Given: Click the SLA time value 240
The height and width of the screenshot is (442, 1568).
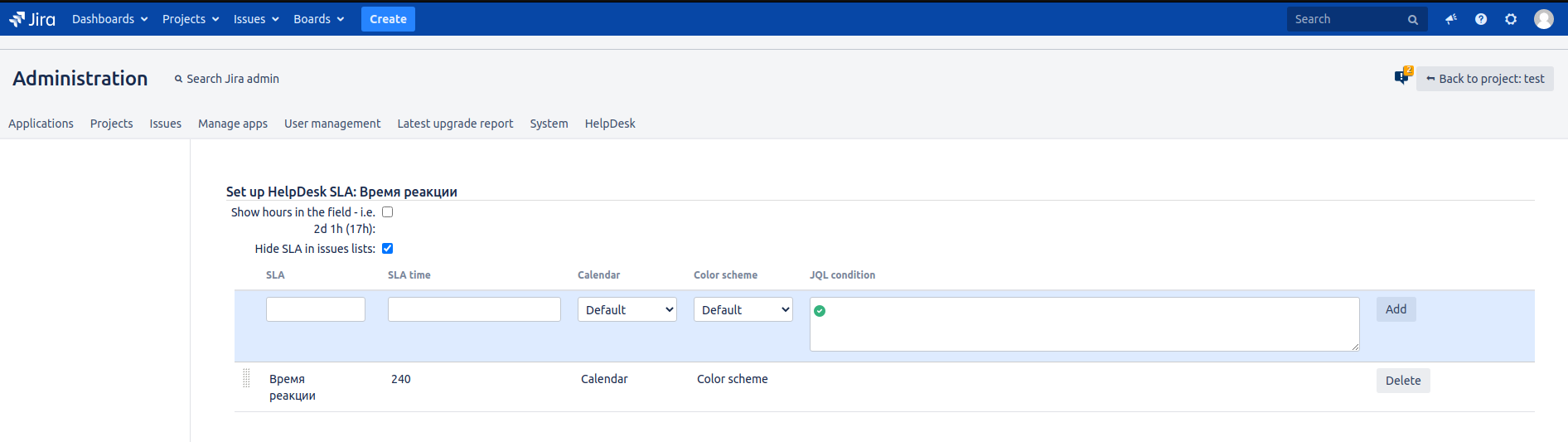Looking at the screenshot, I should [x=401, y=379].
